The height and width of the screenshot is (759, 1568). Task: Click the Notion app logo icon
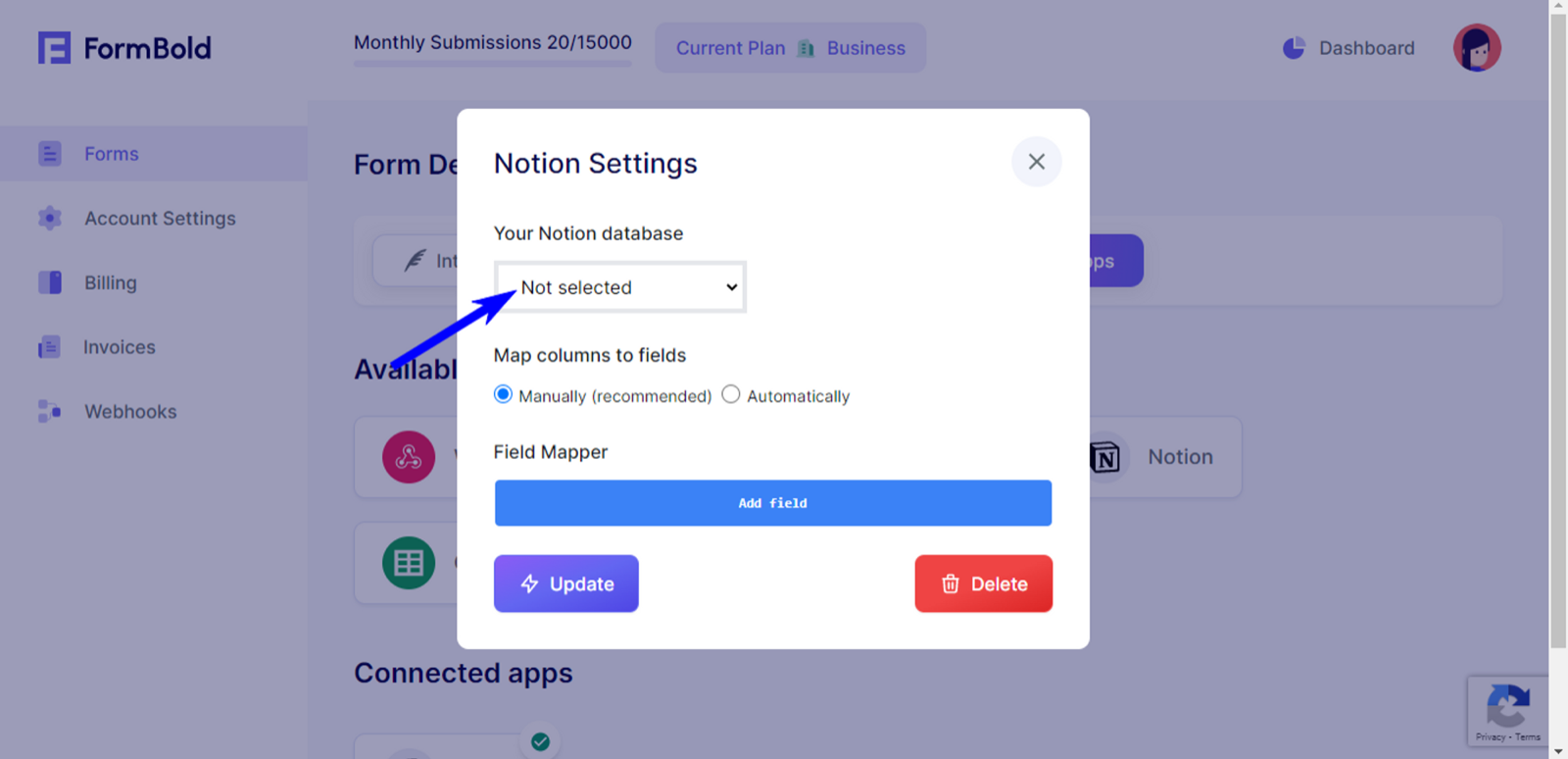click(1105, 457)
